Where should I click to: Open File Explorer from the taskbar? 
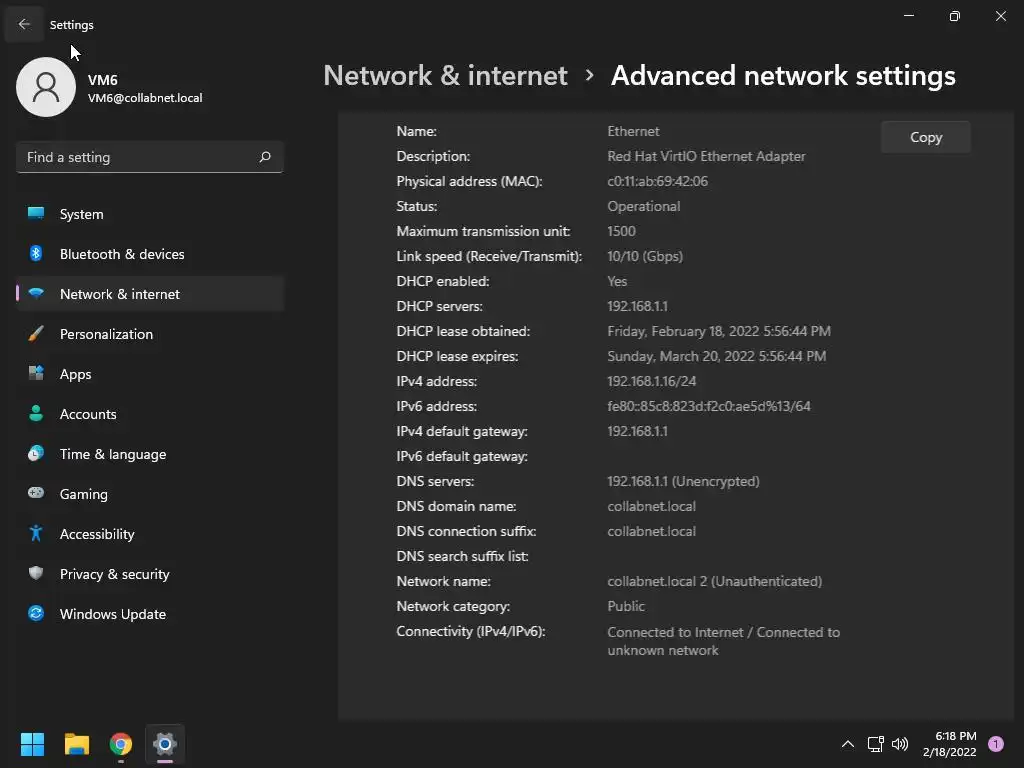(x=77, y=744)
